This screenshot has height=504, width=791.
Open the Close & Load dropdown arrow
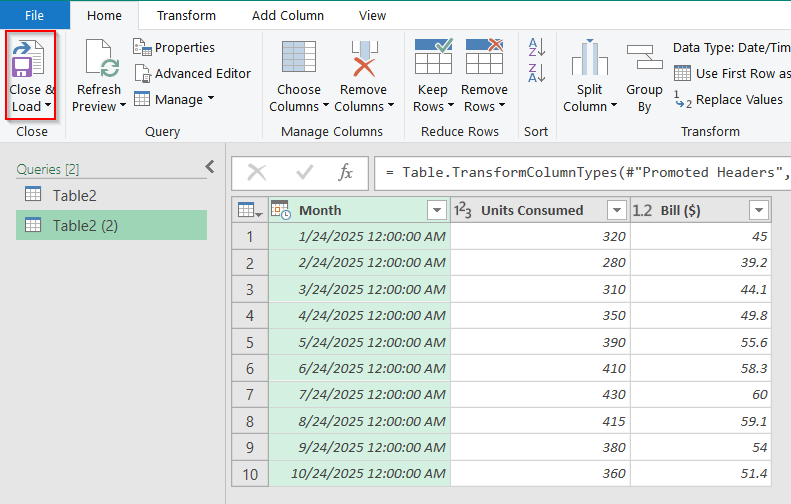(x=48, y=105)
